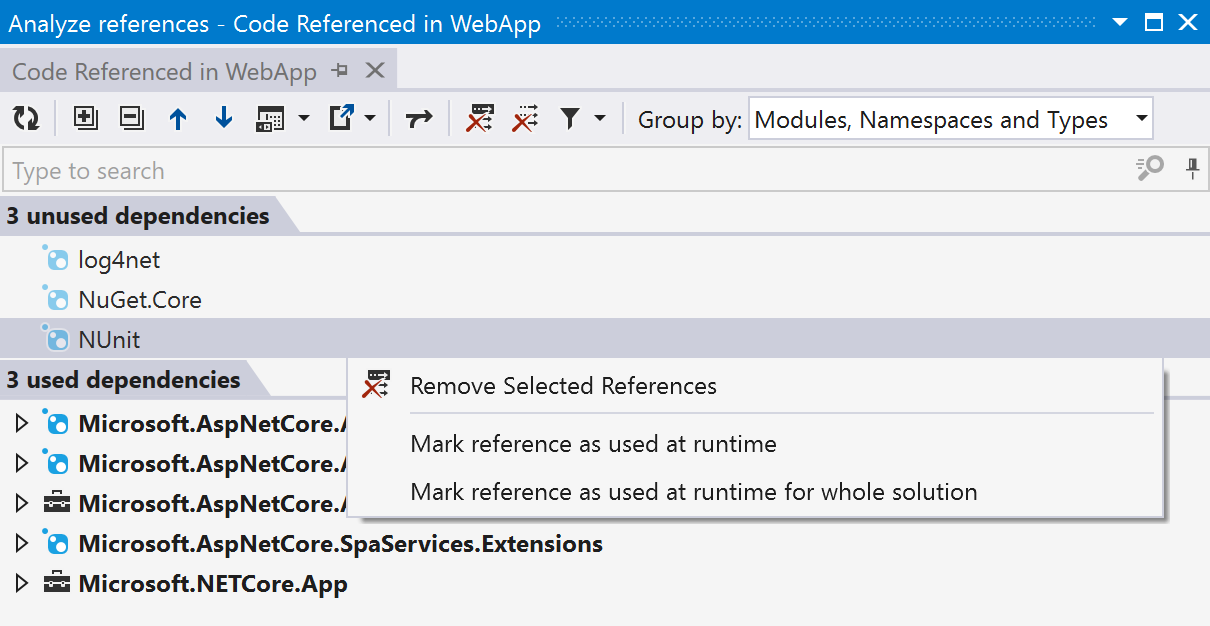Expand all nodes with the plus icon
Image resolution: width=1210 pixels, height=626 pixels.
coord(86,119)
